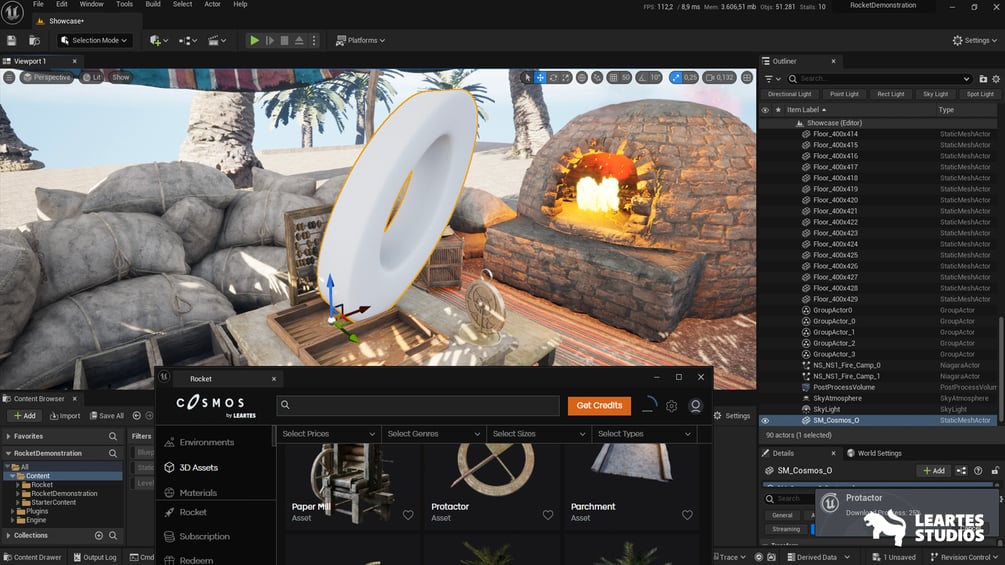This screenshot has height=565, width=1005.
Task: Expand the Favorites section in Content Browser
Action: 8,436
